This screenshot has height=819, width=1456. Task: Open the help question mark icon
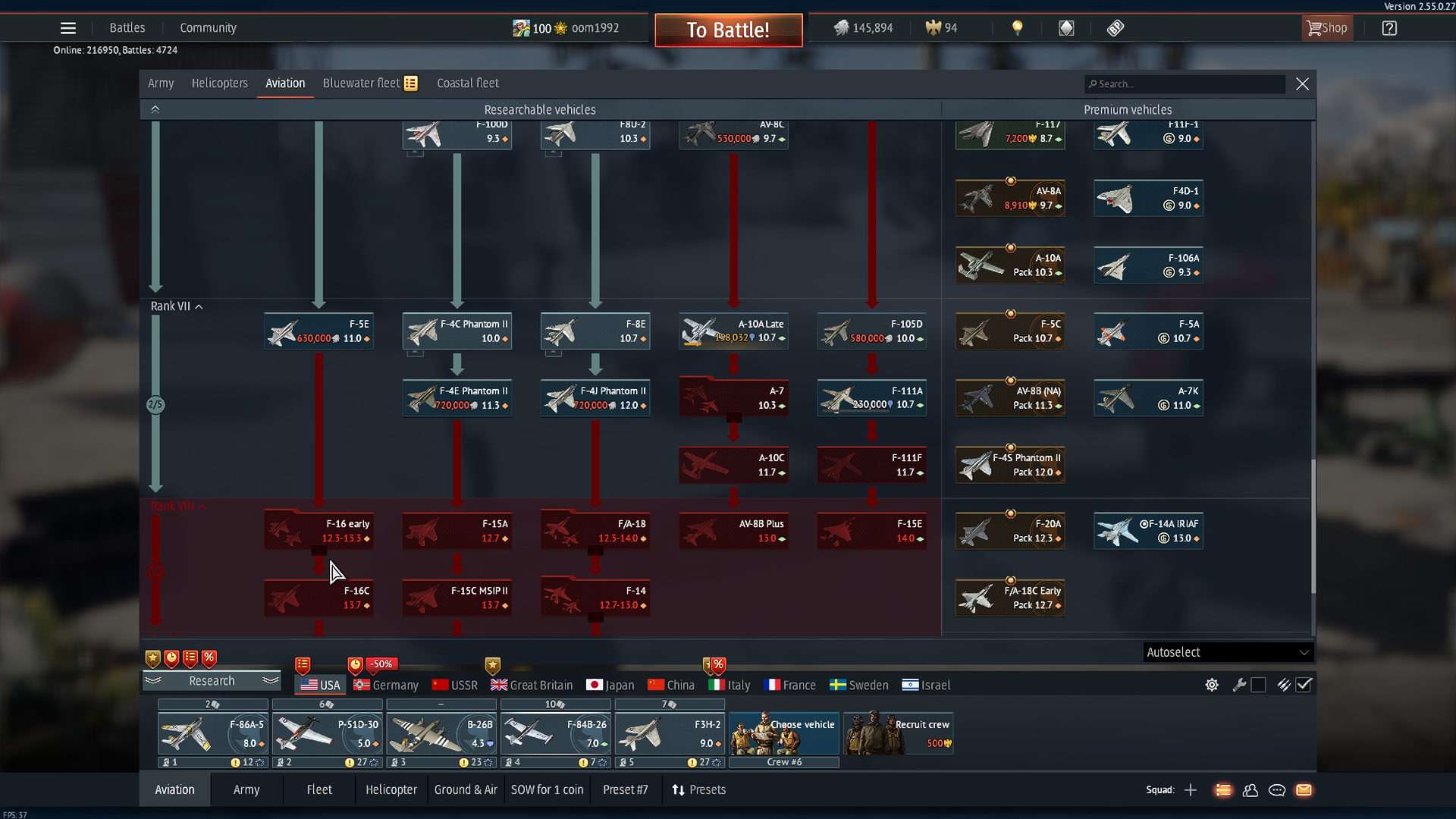click(x=1389, y=28)
